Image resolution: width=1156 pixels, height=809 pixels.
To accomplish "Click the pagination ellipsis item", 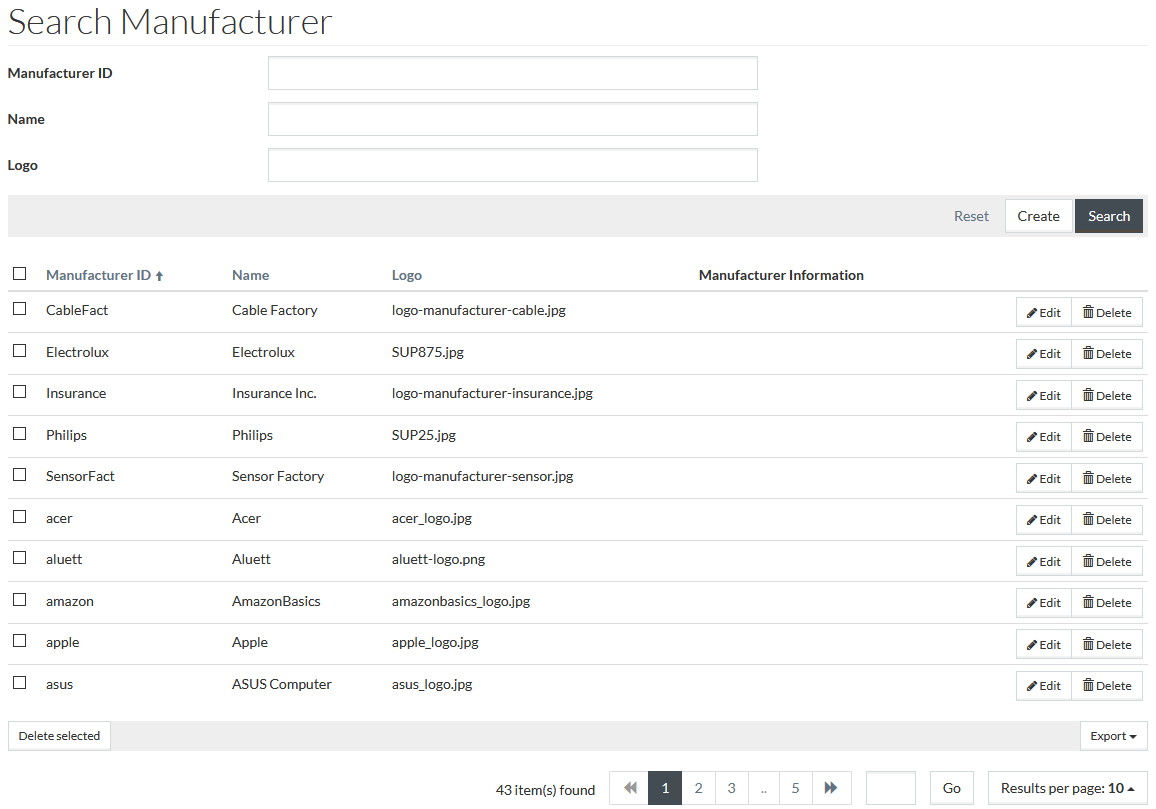I will (x=764, y=788).
